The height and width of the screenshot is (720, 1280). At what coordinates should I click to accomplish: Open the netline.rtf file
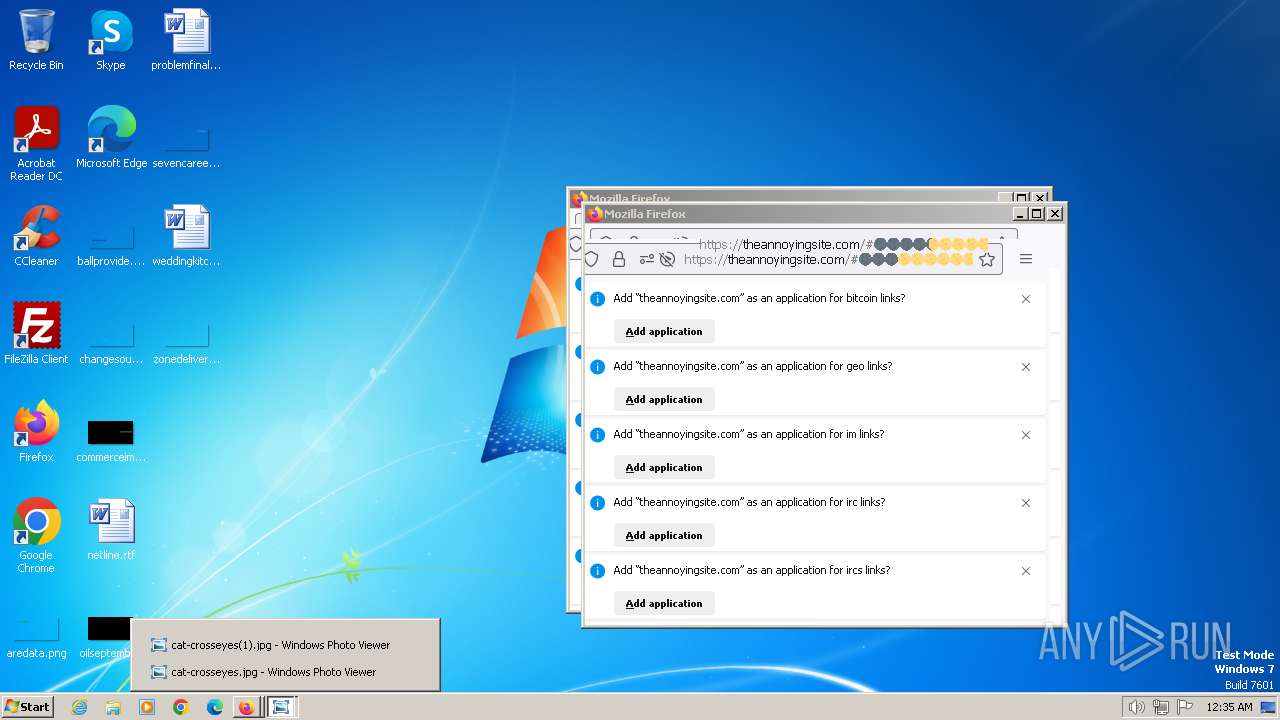(111, 529)
